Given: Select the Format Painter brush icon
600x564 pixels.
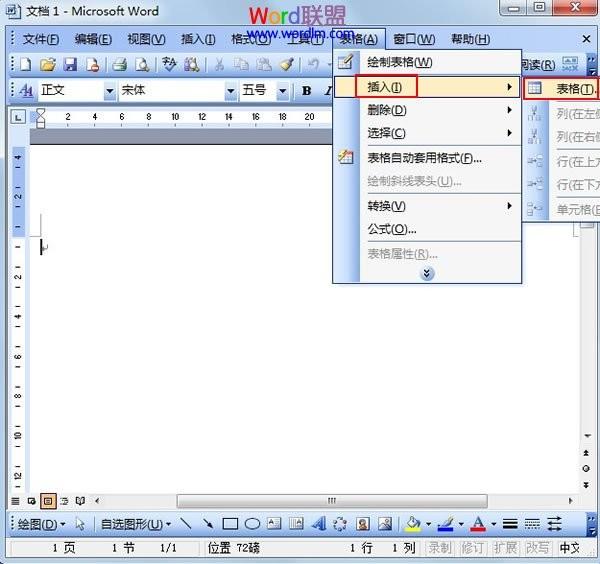Looking at the screenshot, I should (287, 65).
